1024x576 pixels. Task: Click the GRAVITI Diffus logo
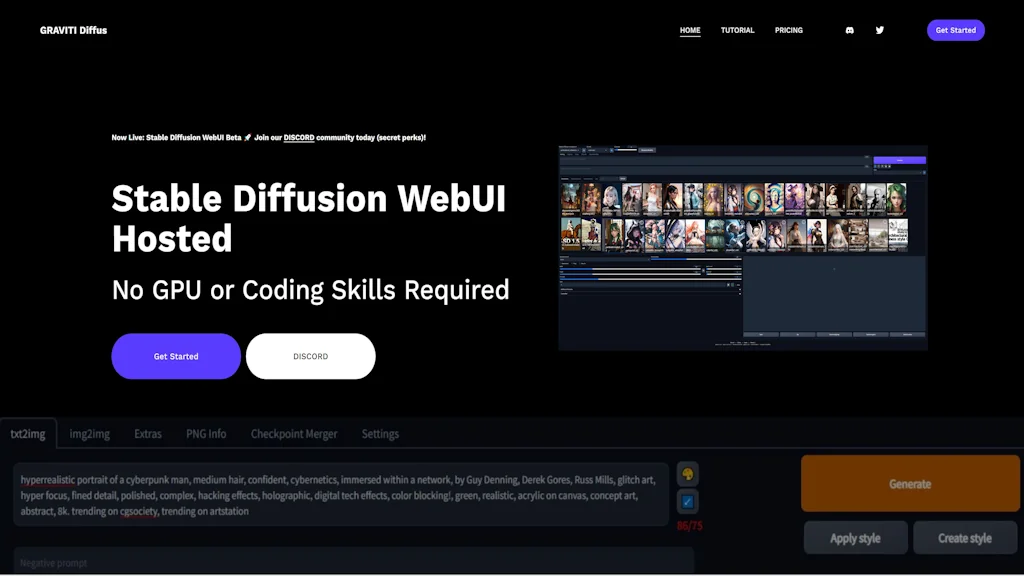coord(73,30)
